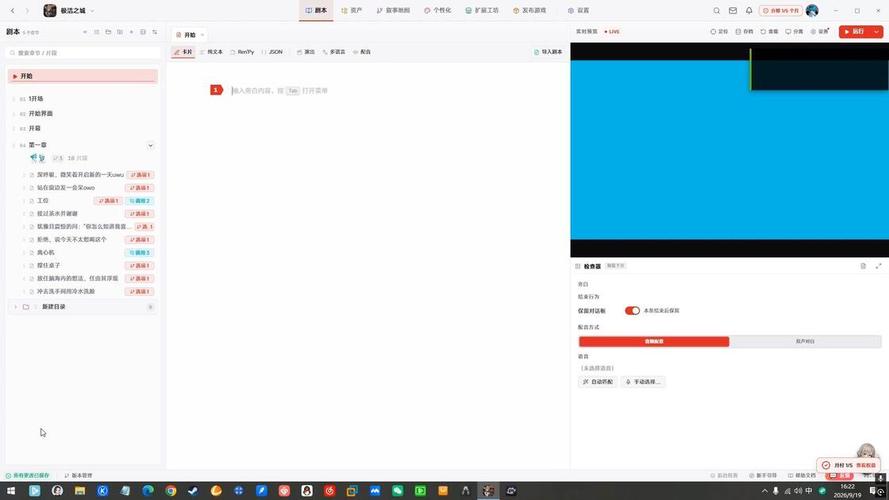Open the Windows Start menu
Screen dimensions: 889x500
[x=11, y=491]
